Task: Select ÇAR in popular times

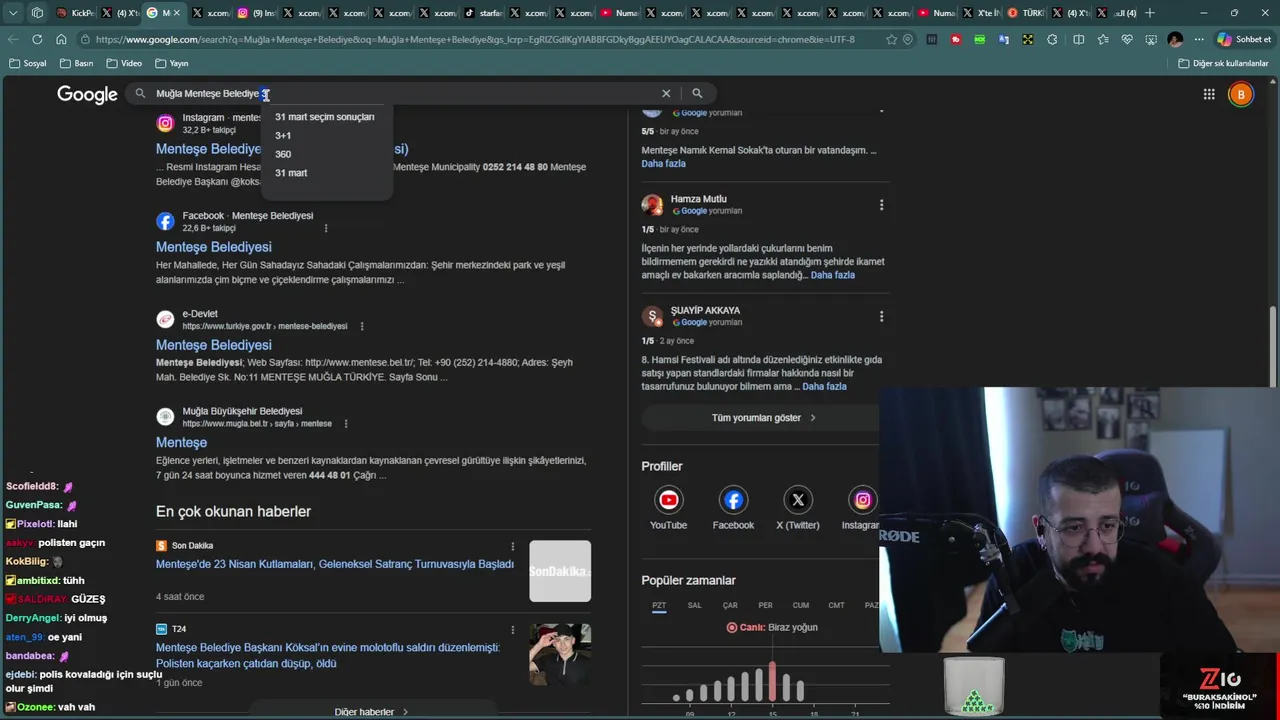Action: tap(730, 605)
